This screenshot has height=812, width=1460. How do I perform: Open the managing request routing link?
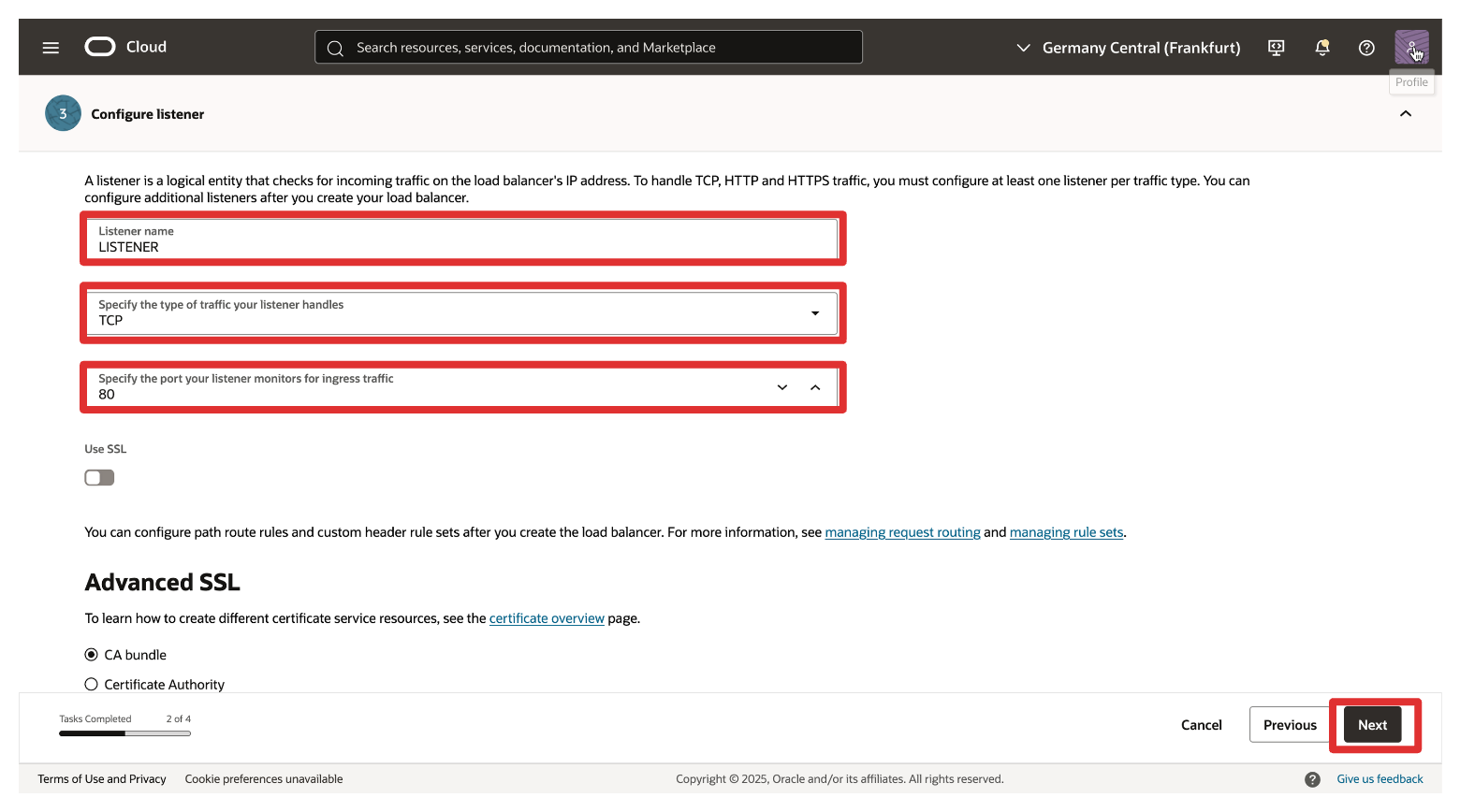(x=902, y=532)
